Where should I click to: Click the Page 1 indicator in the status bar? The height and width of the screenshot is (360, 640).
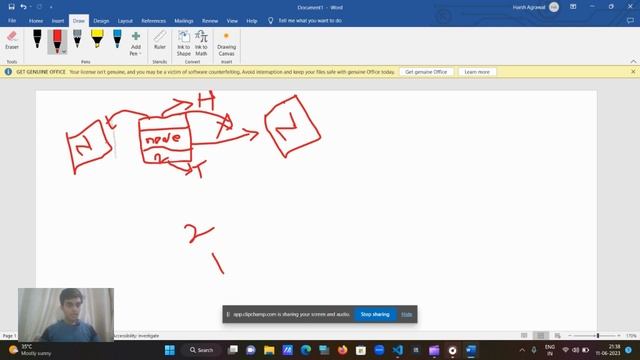[x=9, y=336]
